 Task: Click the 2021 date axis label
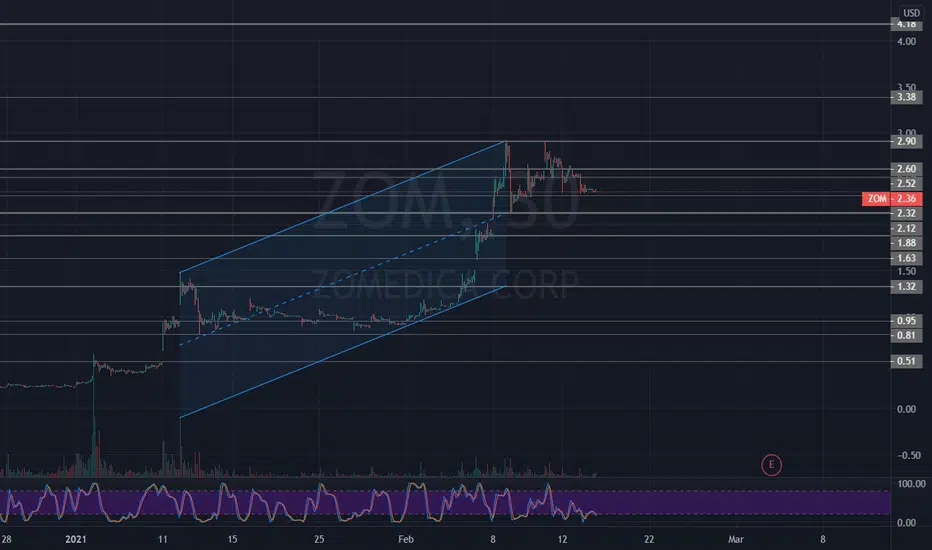(75, 539)
